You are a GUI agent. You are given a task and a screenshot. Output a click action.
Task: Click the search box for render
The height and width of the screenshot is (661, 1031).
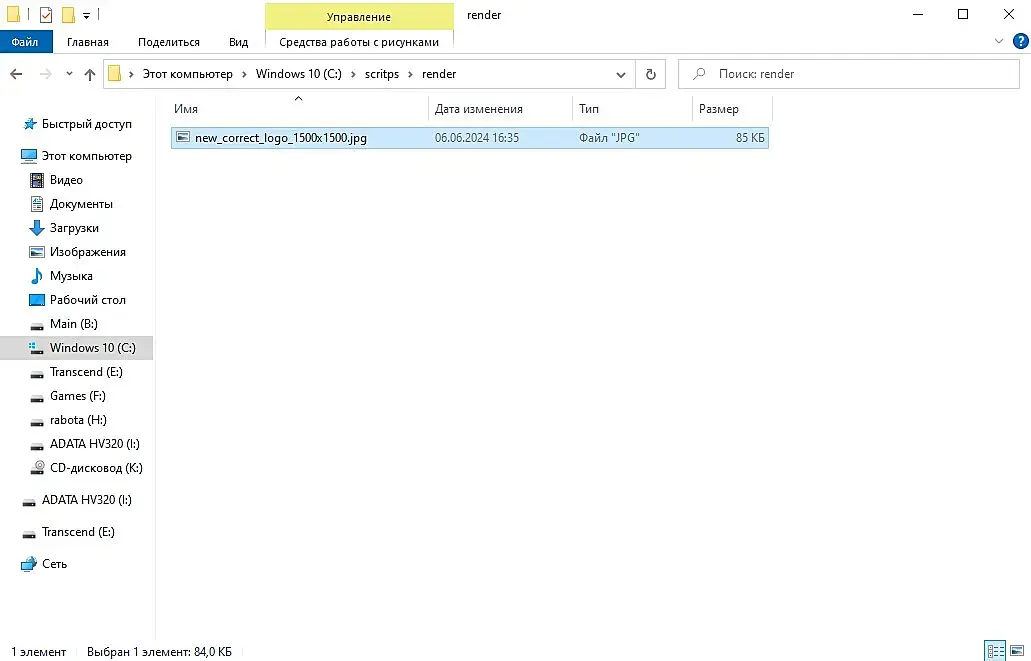(849, 74)
